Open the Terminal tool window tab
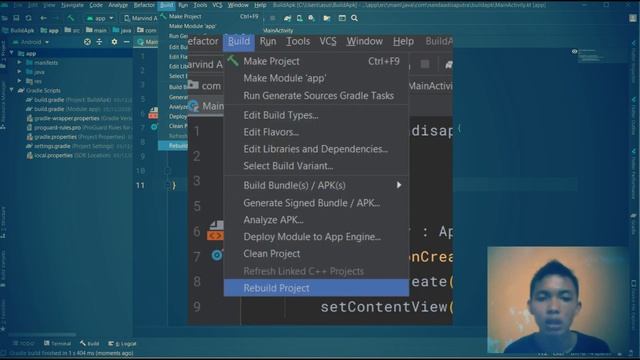The image size is (640, 360). pyautogui.click(x=58, y=344)
